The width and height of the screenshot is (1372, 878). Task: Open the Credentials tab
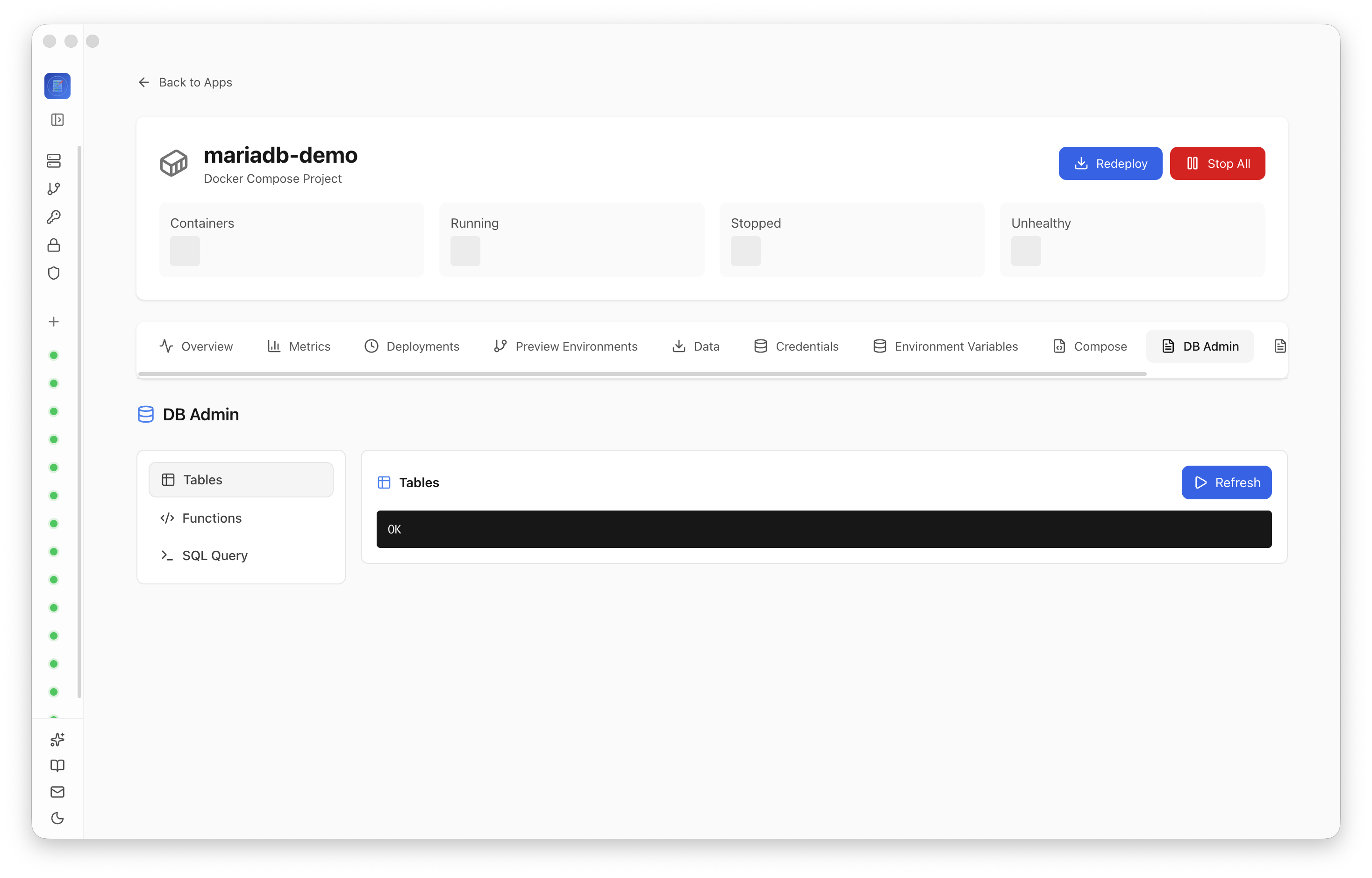(796, 346)
